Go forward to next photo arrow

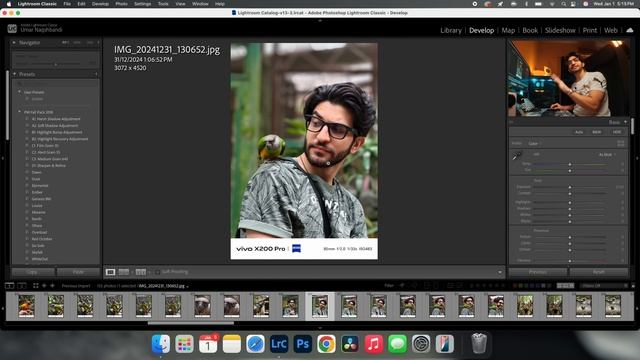click(52, 286)
